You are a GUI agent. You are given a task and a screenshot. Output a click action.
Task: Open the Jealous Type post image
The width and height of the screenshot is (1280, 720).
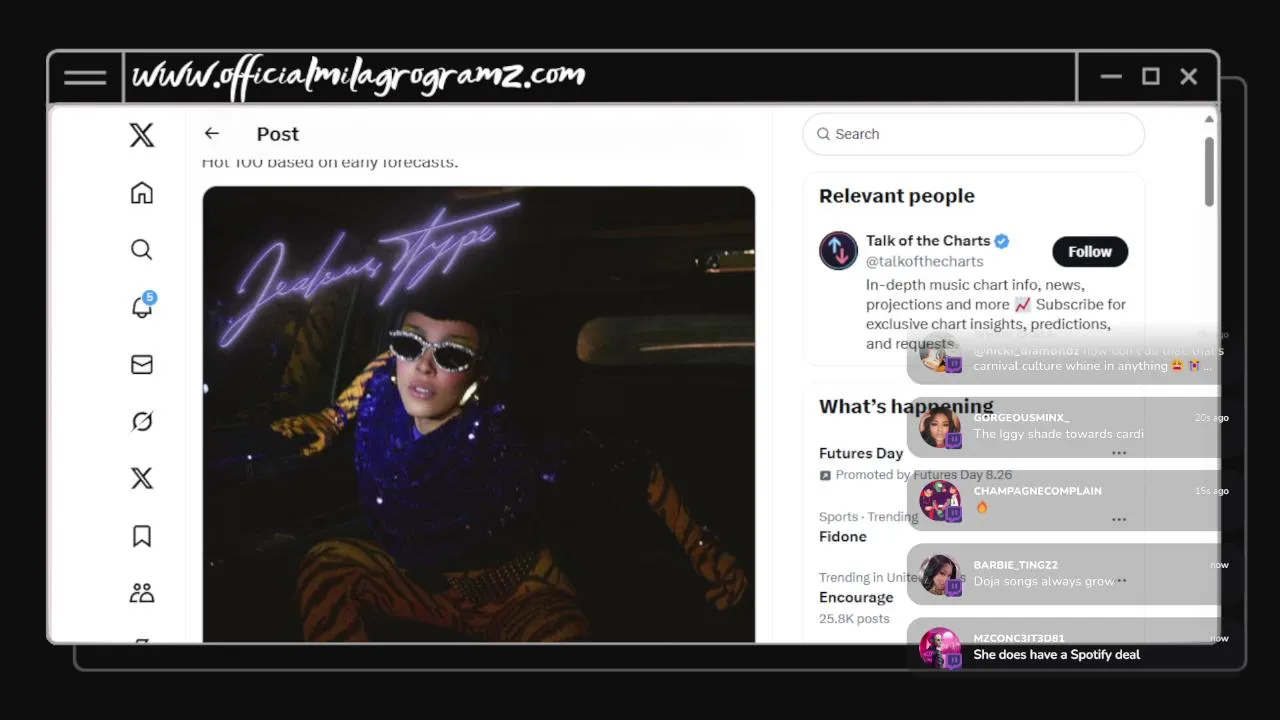[479, 414]
